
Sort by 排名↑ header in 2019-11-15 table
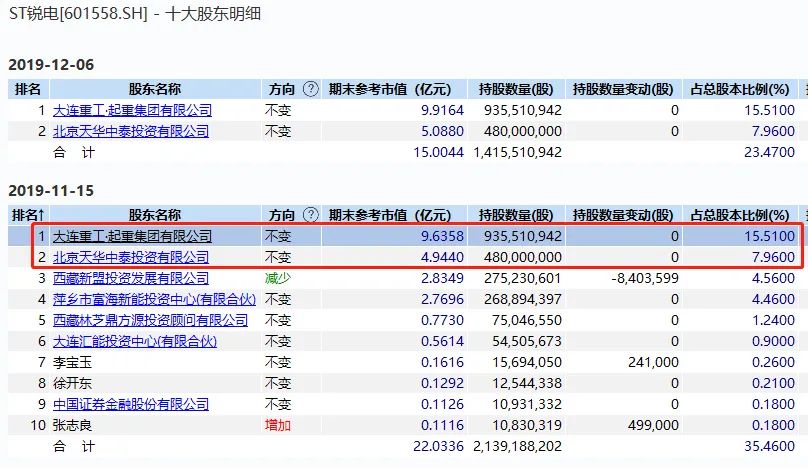point(28,215)
